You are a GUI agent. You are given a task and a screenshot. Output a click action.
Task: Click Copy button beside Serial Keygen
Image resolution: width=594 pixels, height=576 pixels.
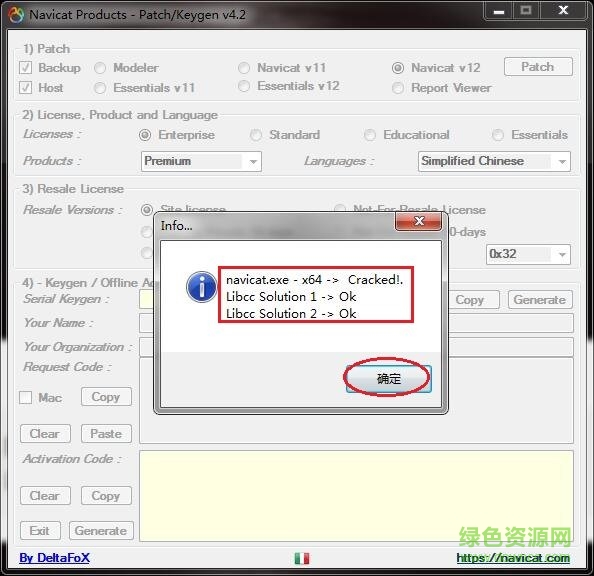tap(474, 300)
